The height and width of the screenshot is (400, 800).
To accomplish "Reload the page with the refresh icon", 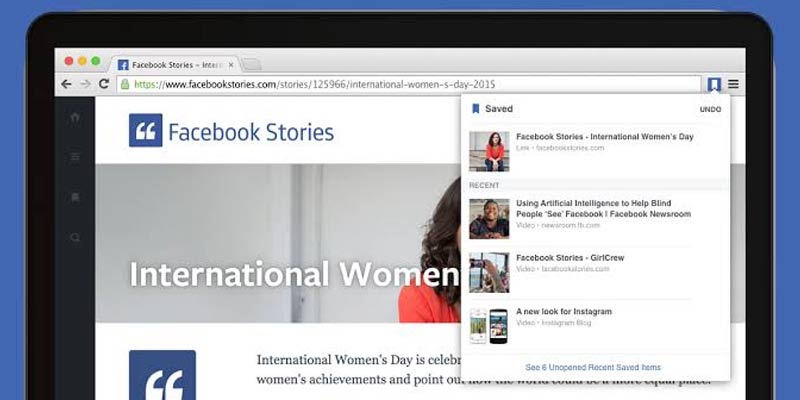I will pyautogui.click(x=104, y=84).
